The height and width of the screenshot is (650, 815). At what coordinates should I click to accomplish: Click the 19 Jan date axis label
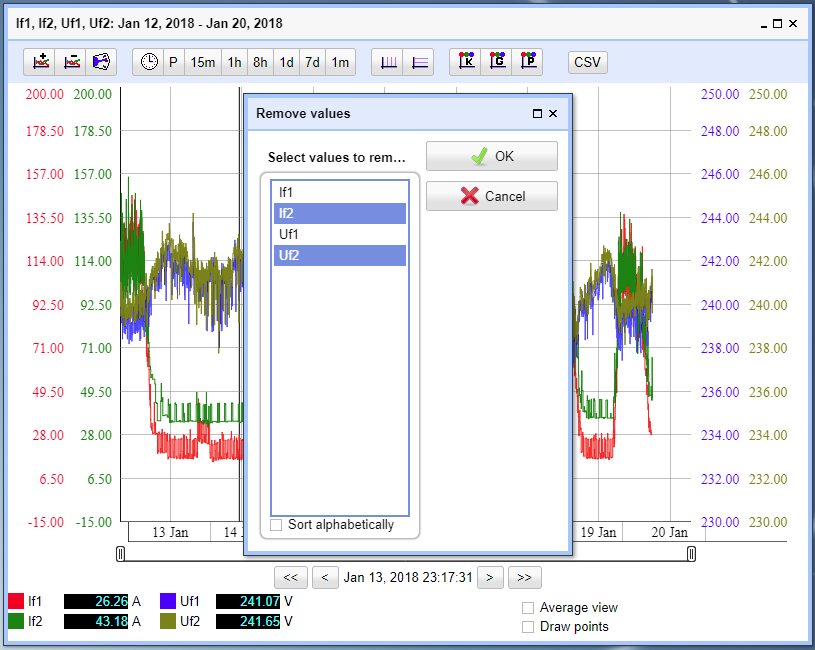point(598,532)
